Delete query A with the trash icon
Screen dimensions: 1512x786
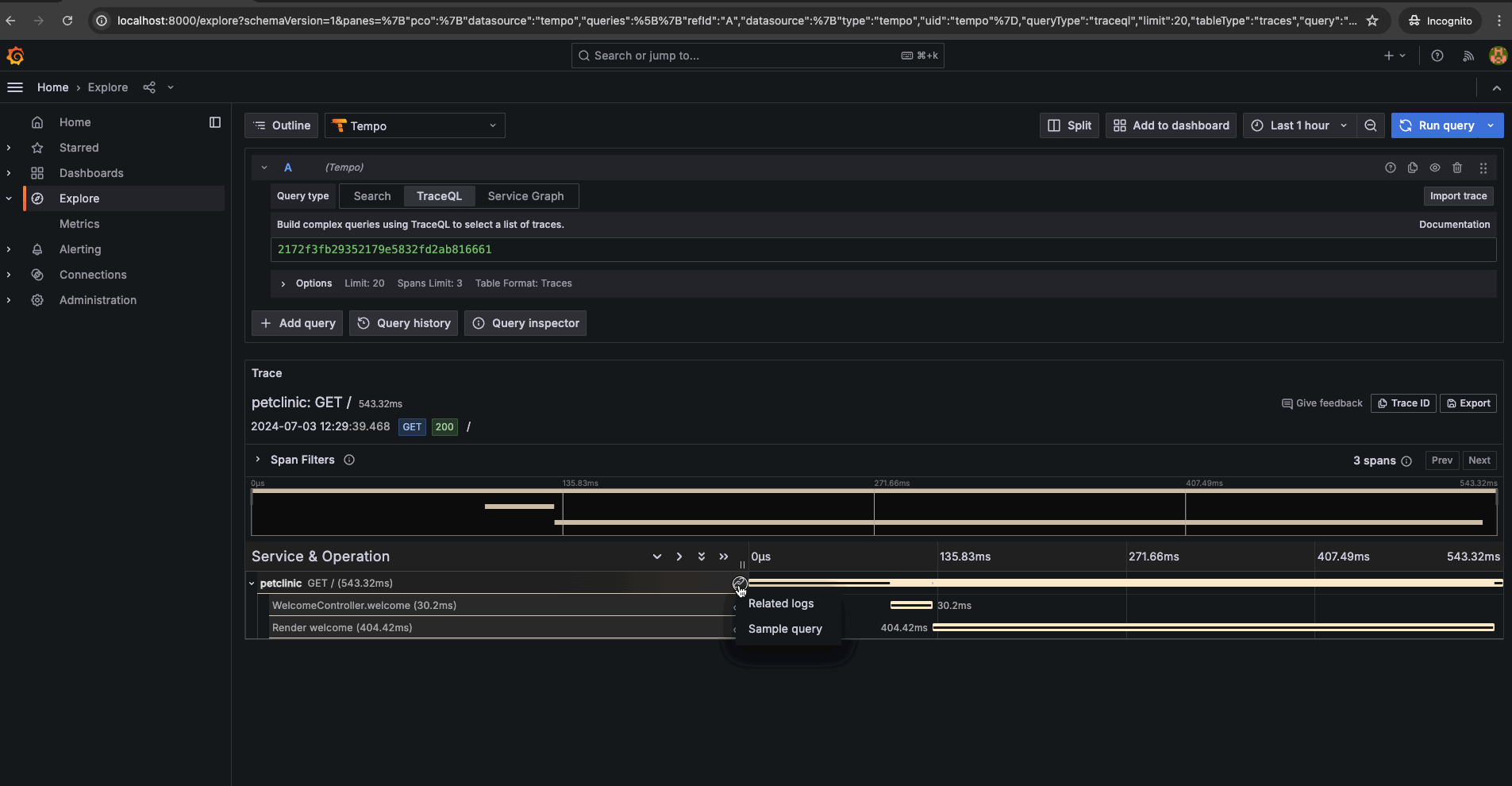(1457, 168)
